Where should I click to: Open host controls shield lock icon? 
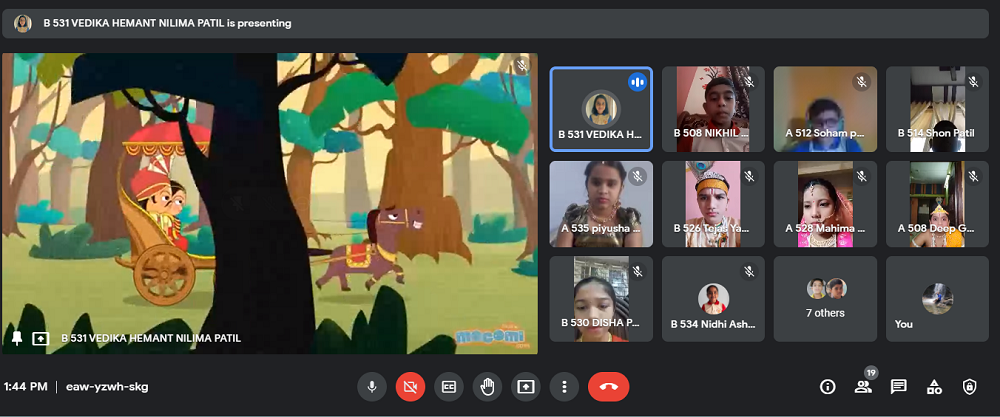coord(969,387)
